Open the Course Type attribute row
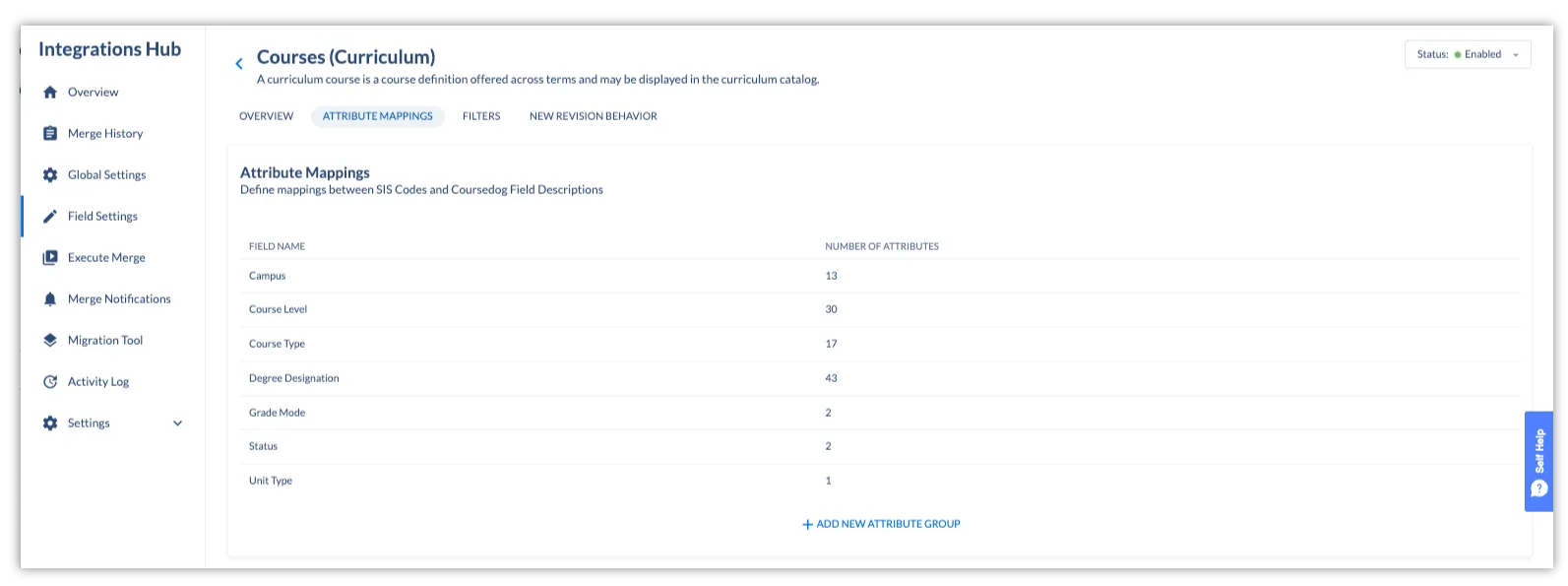The image size is (1568, 586). (x=880, y=344)
